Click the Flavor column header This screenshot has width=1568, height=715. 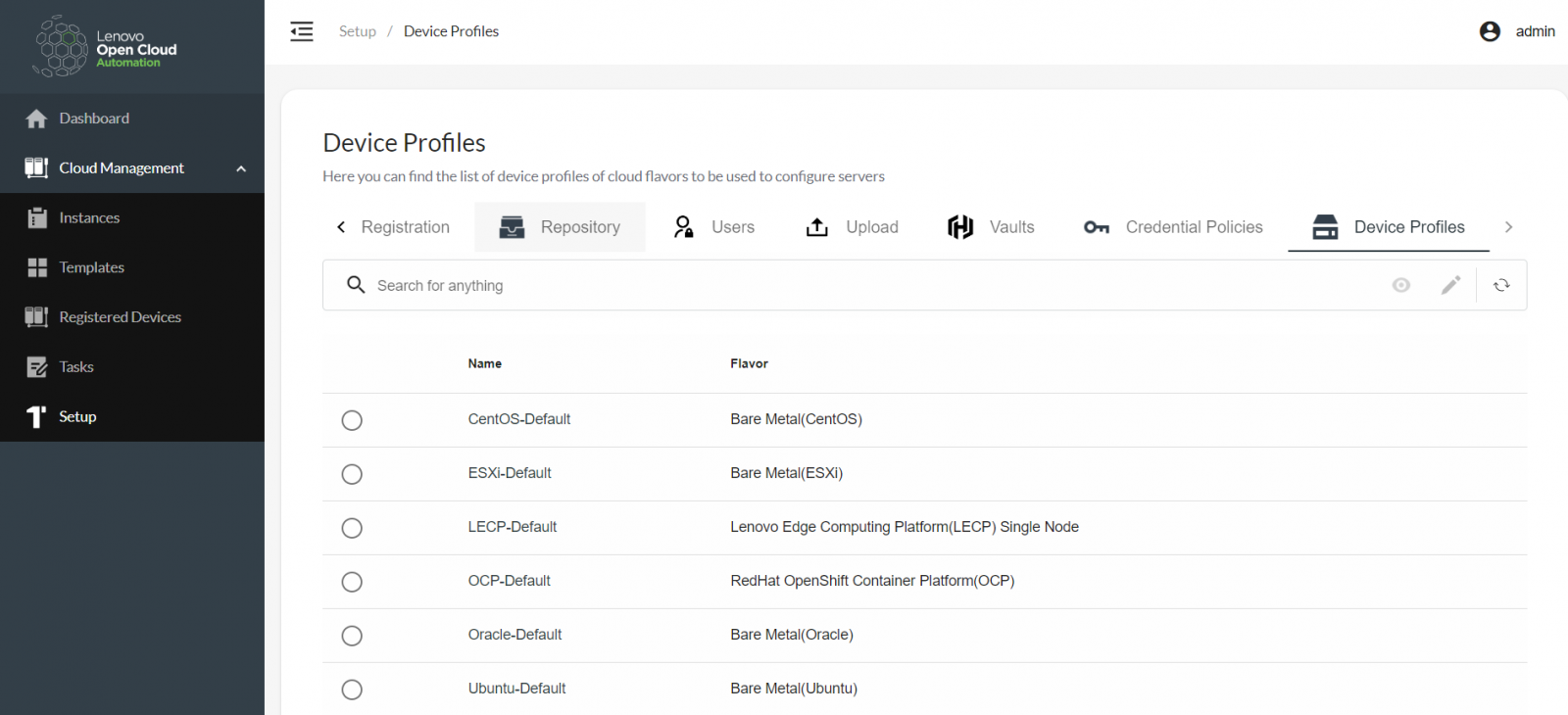pyautogui.click(x=749, y=363)
